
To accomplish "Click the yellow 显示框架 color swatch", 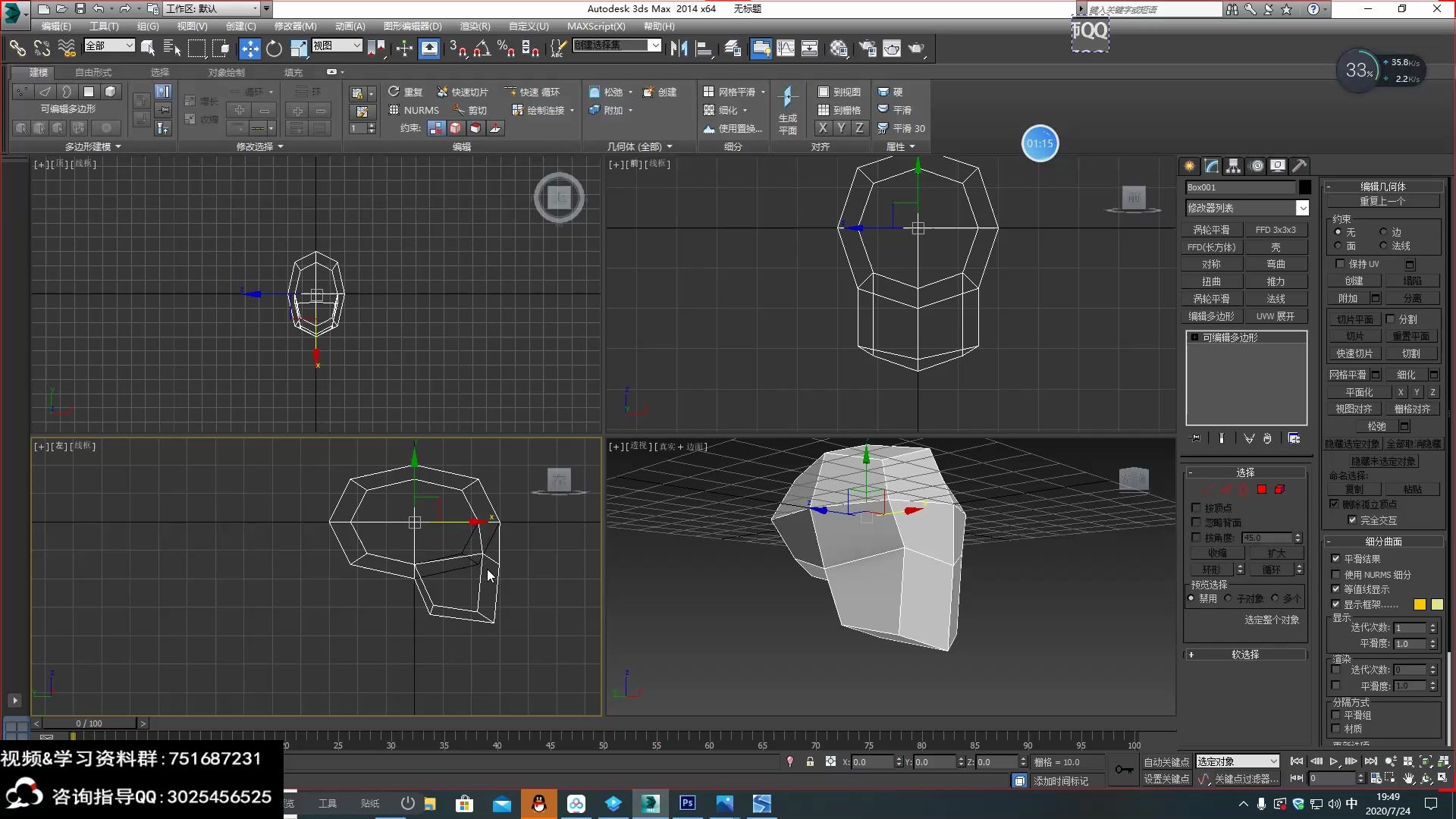I will (1418, 604).
